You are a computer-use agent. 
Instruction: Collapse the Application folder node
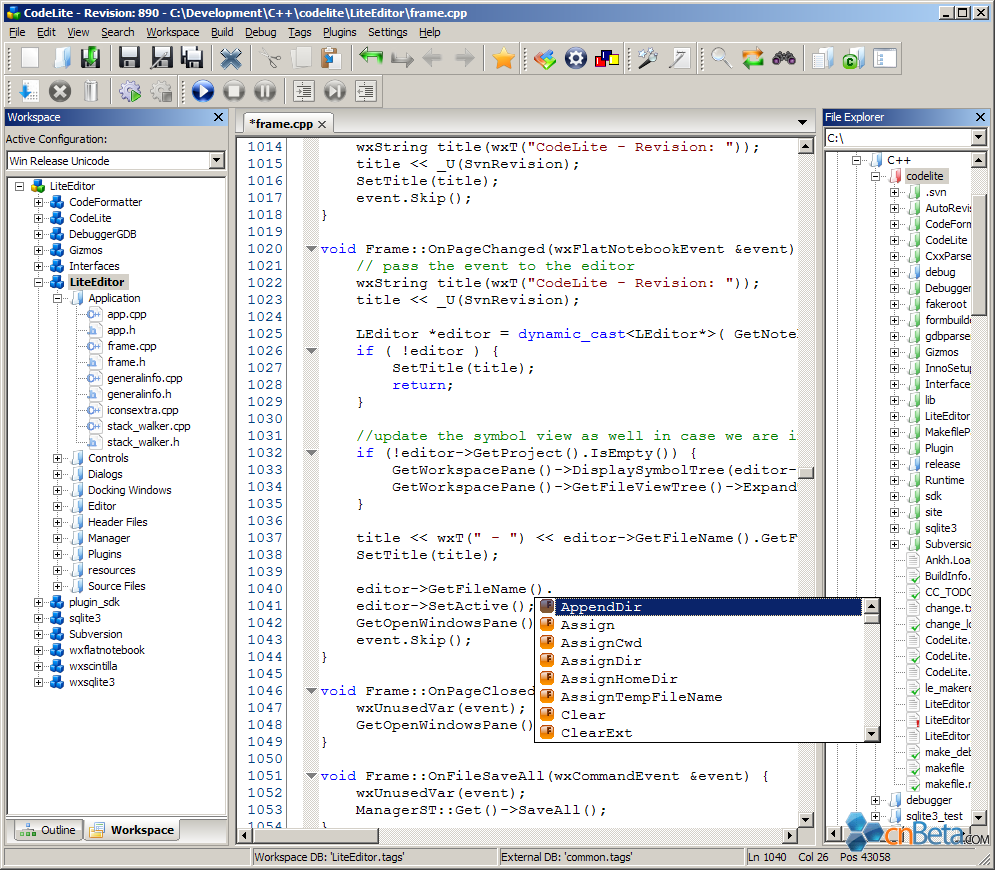tap(58, 298)
